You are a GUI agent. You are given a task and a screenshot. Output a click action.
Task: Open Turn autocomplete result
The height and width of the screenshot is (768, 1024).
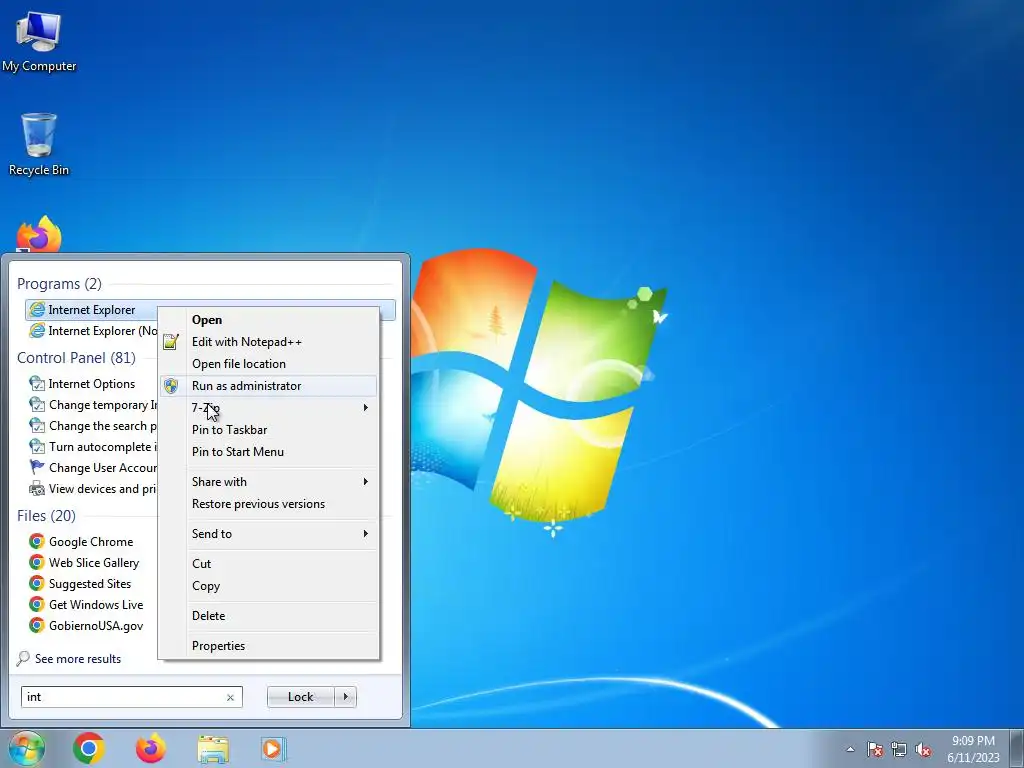click(92, 446)
